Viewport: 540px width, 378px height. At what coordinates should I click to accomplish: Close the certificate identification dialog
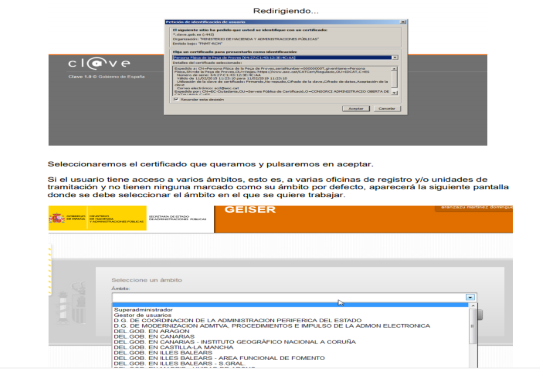point(403,22)
